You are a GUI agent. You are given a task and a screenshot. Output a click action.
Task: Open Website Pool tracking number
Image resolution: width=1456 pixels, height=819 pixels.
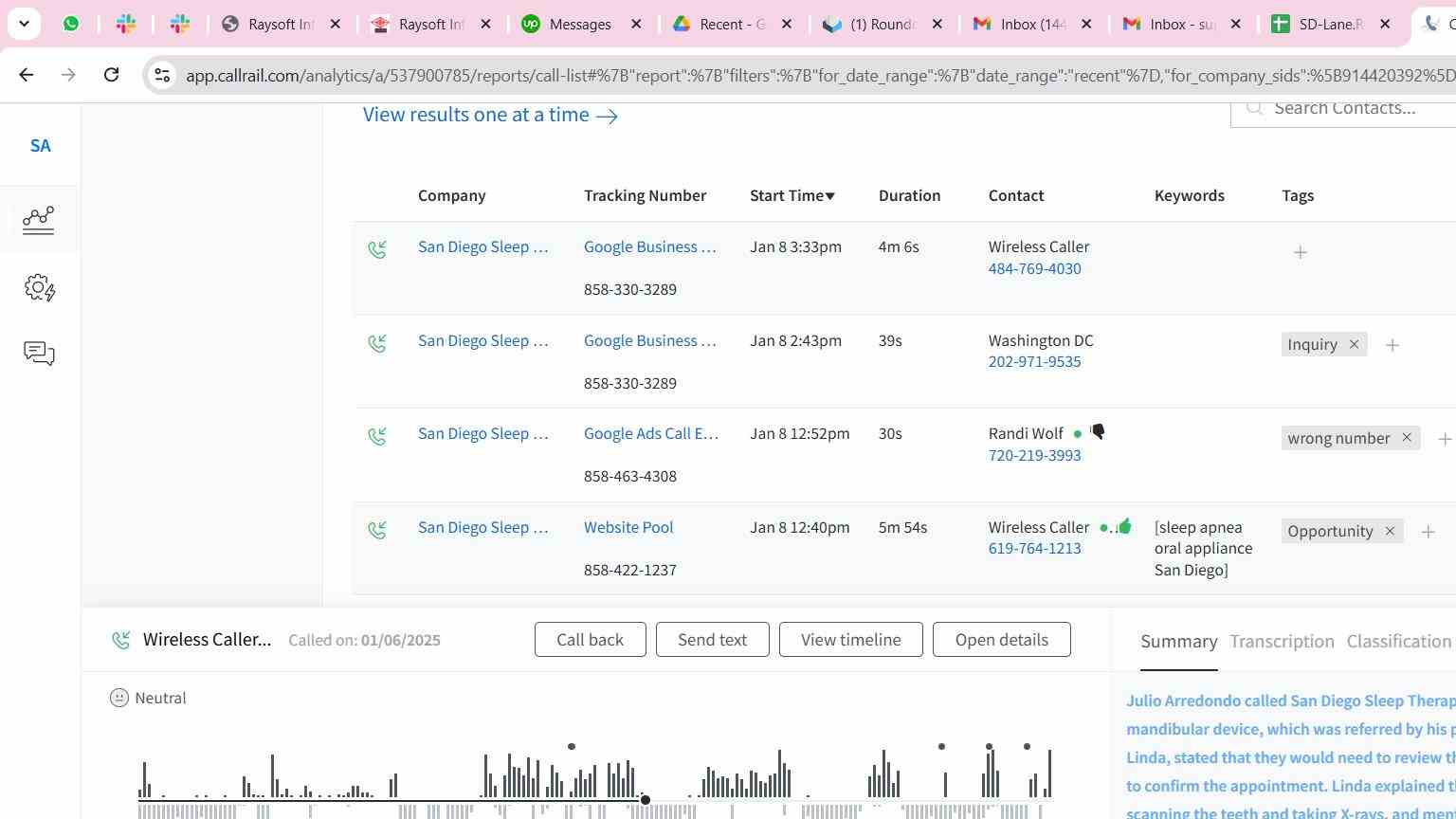point(628,527)
